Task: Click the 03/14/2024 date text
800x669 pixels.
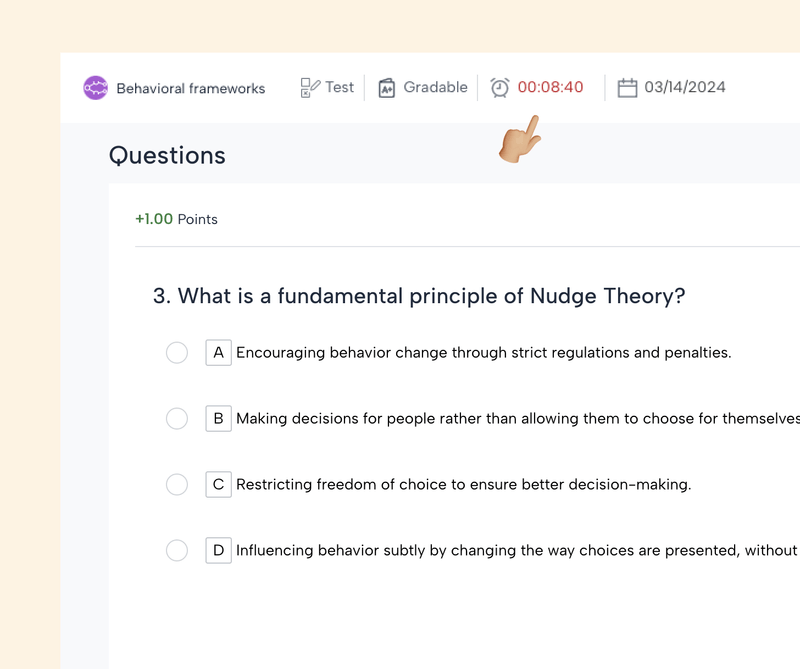Action: tap(685, 88)
